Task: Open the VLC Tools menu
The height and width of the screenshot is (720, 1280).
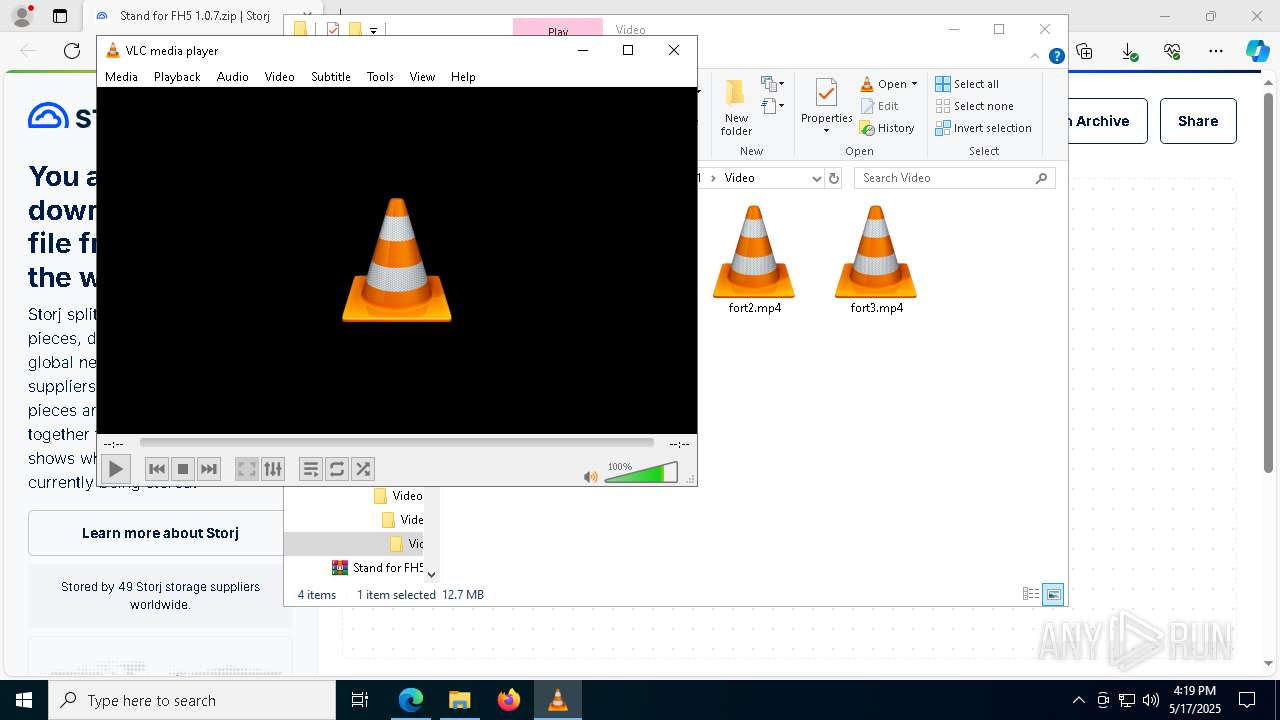Action: [x=380, y=77]
